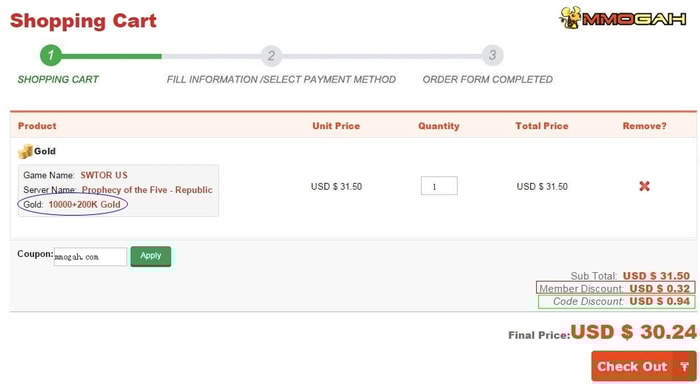
Task: Click the 10000+200K Gold amount
Action: click(84, 205)
